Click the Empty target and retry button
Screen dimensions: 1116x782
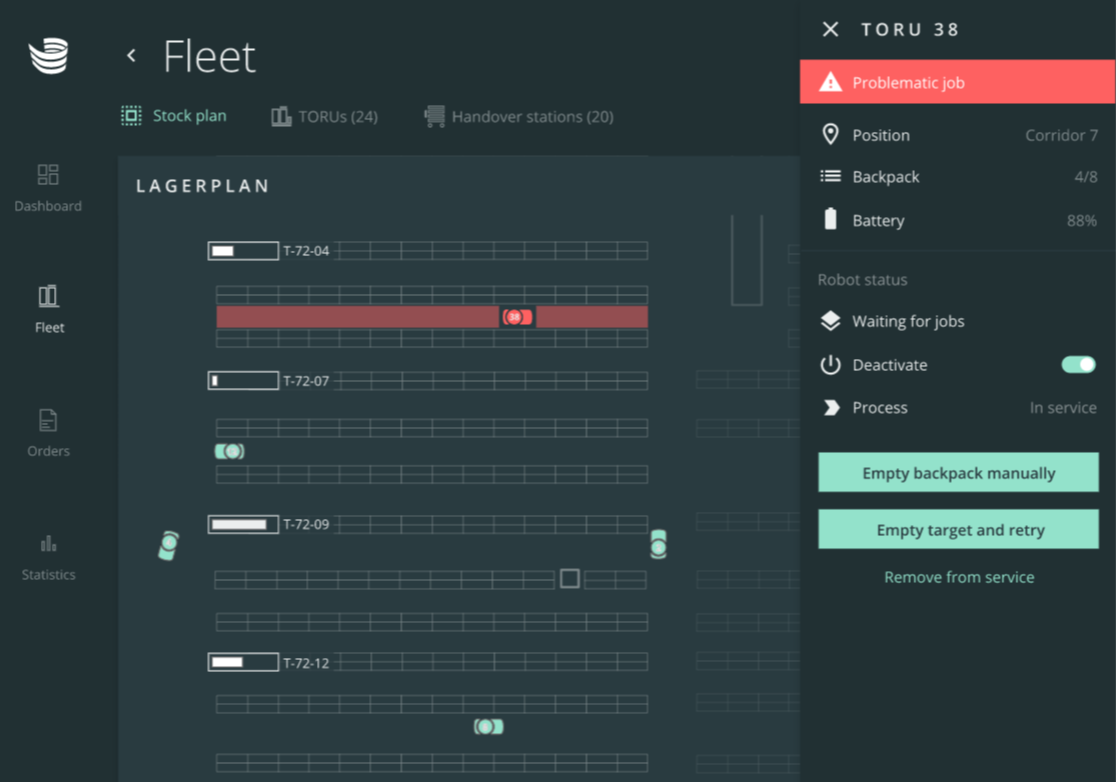point(958,530)
